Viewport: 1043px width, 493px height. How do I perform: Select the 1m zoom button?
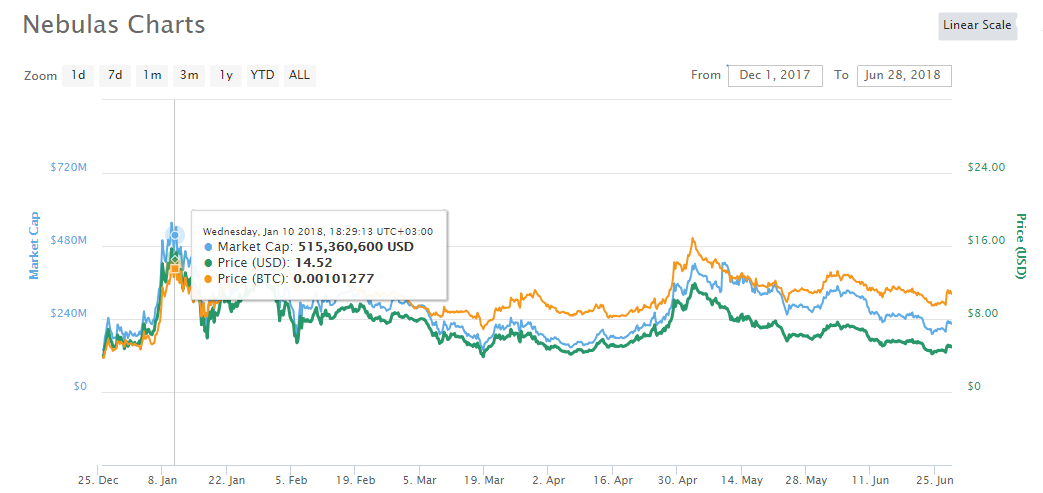pos(152,75)
